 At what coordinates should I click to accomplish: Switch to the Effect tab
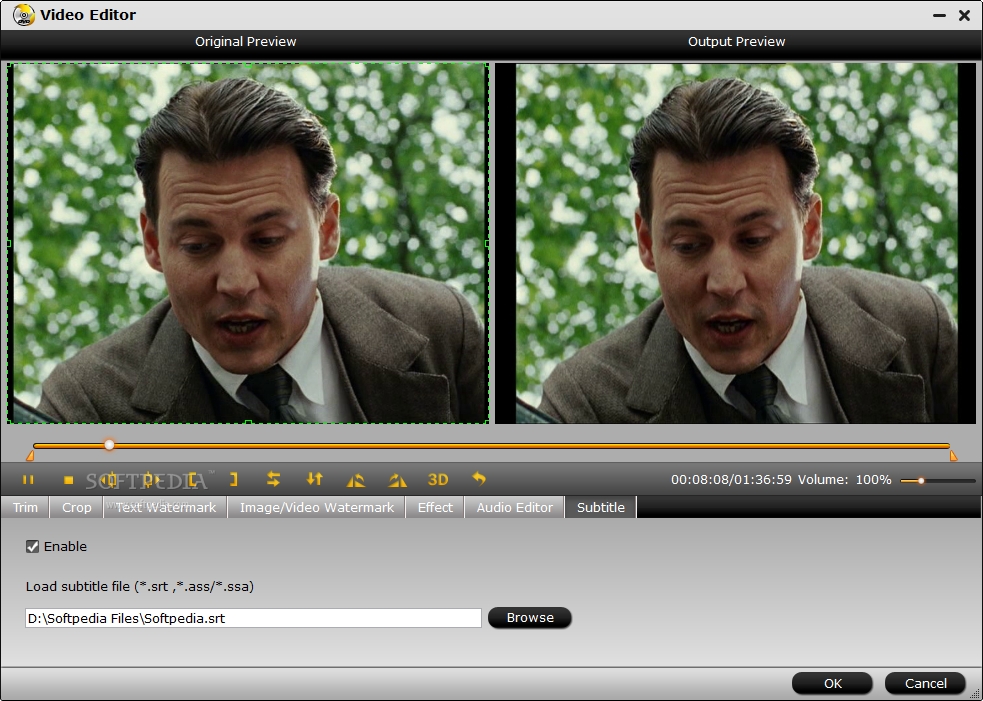pyautogui.click(x=435, y=507)
